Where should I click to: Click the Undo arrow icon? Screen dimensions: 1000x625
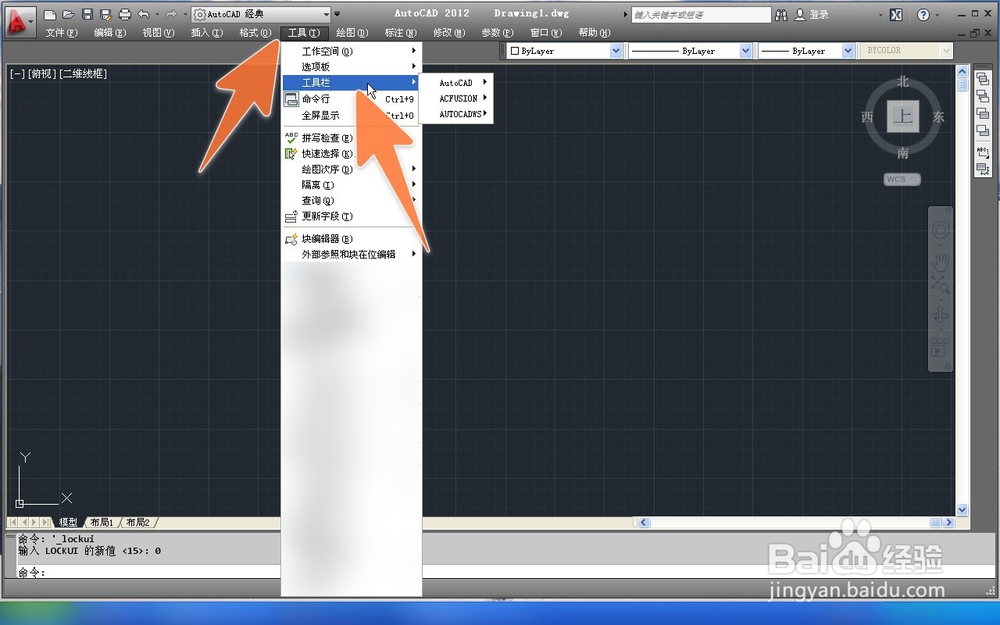[x=144, y=14]
